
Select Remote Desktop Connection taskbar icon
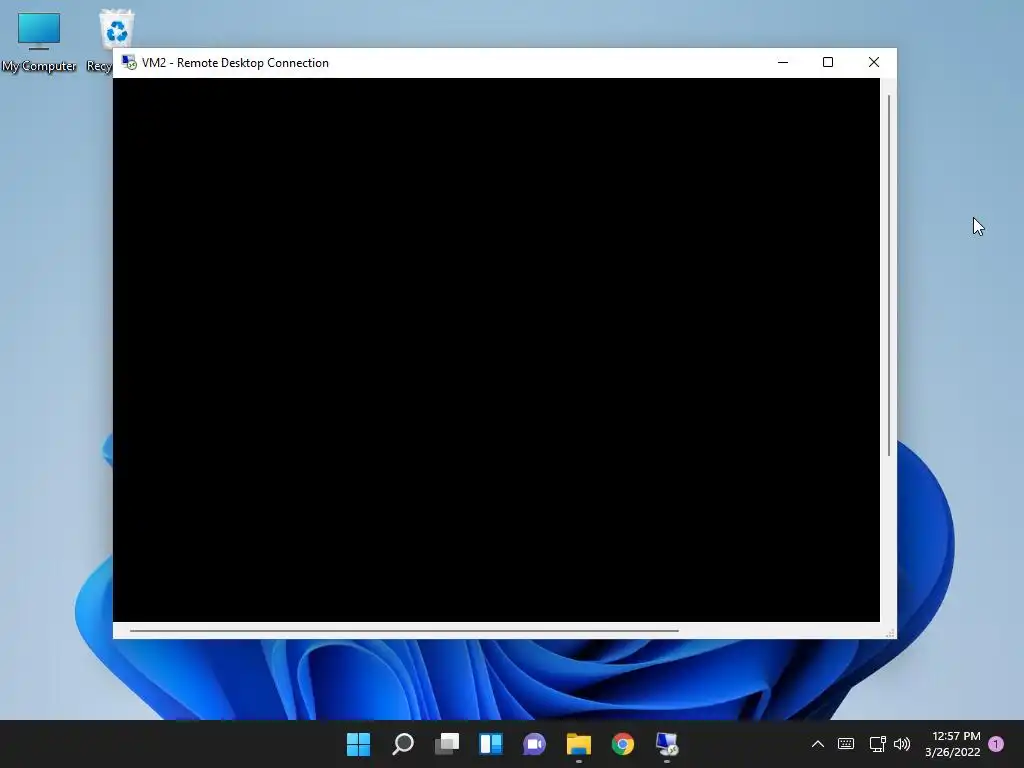[x=667, y=744]
